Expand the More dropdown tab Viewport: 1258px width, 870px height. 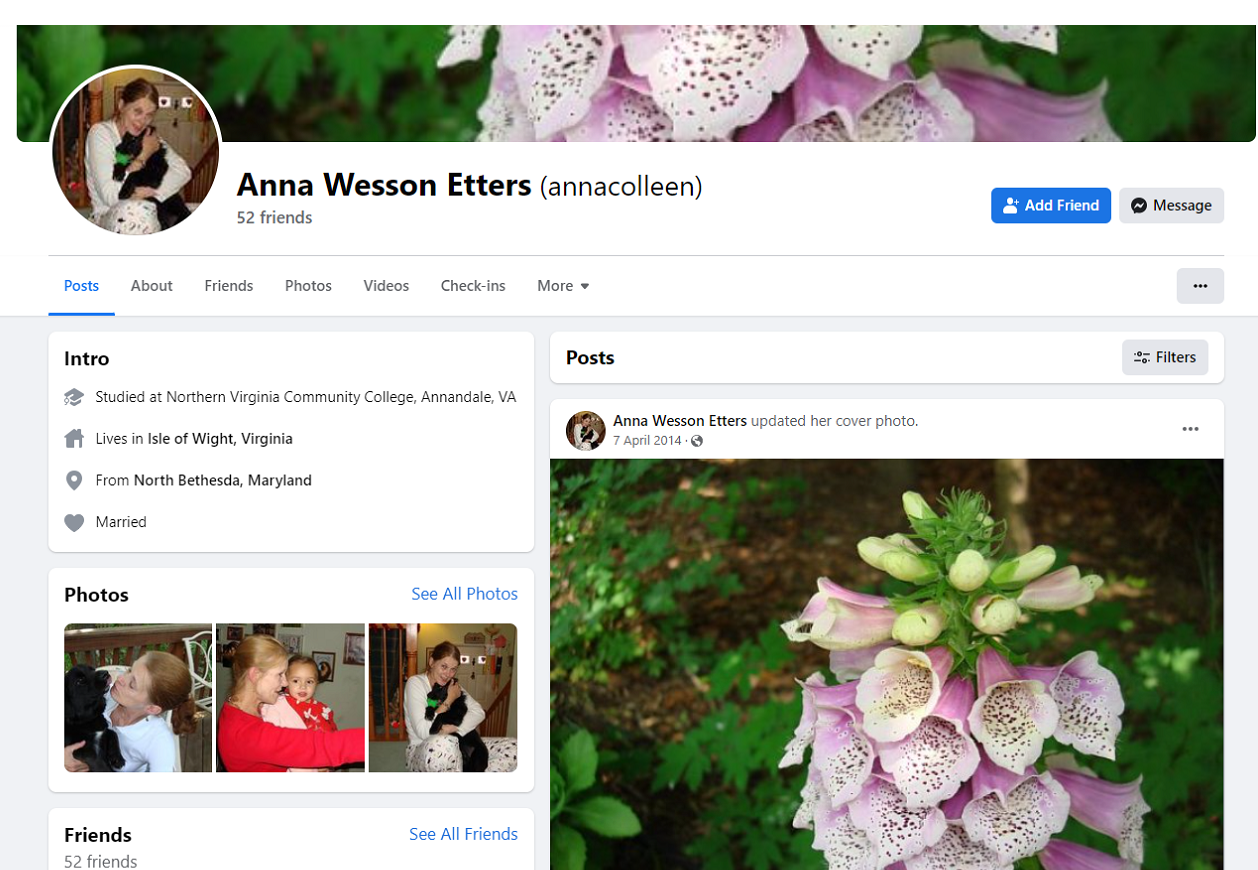tap(563, 286)
